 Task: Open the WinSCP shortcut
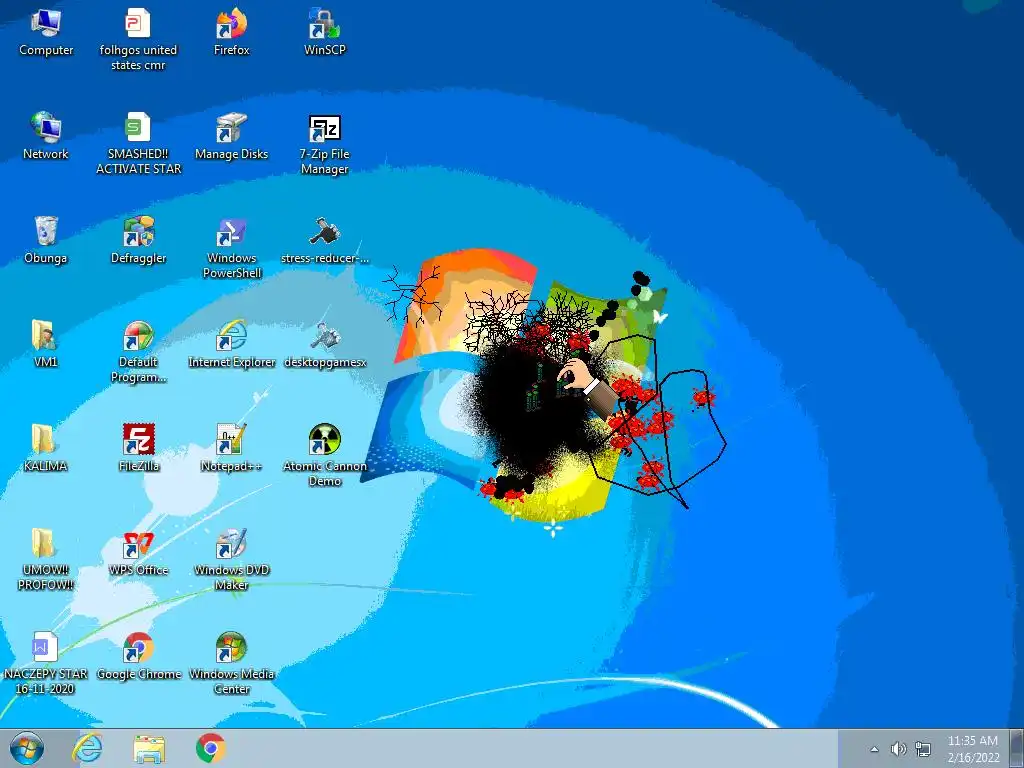coord(325,33)
